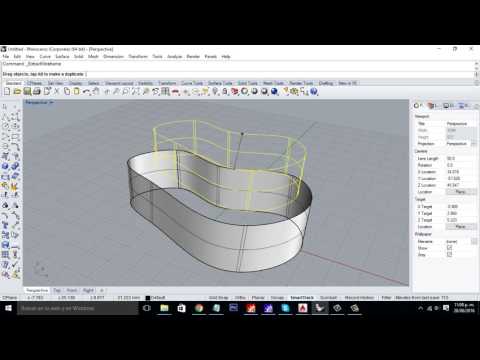
Task: Click the wallpaper Filename browse button
Action: coord(474,241)
